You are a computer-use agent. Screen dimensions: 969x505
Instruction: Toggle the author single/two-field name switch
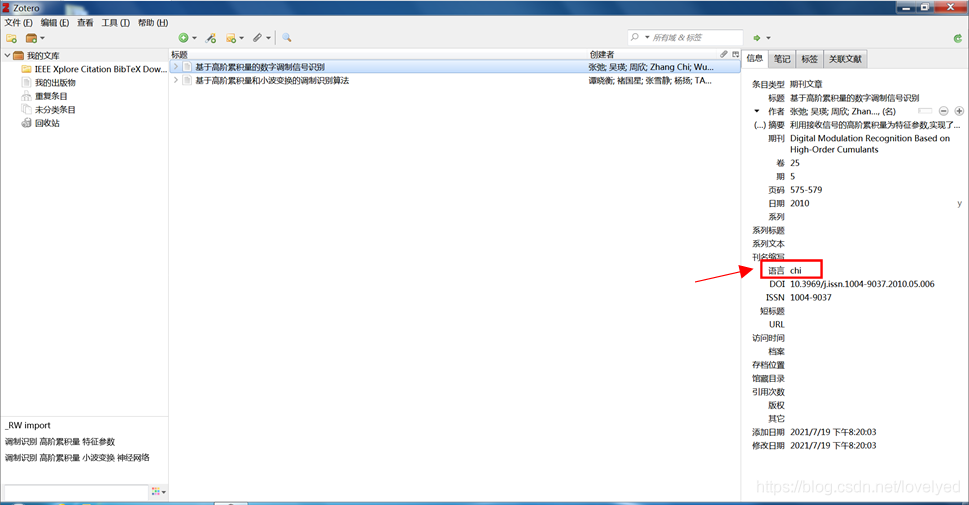coord(925,111)
